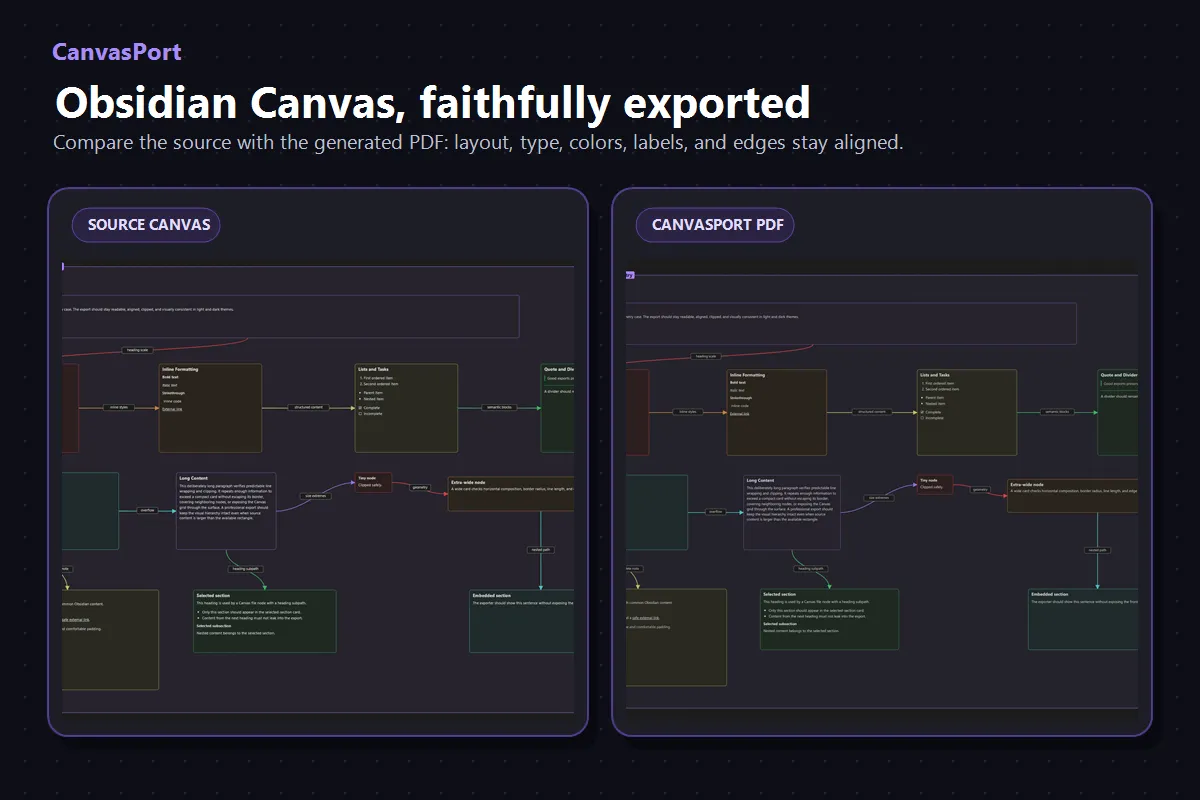Image resolution: width=1200 pixels, height=800 pixels.
Task: Select Embedded section heading in Source Canvas
Action: [x=491, y=595]
